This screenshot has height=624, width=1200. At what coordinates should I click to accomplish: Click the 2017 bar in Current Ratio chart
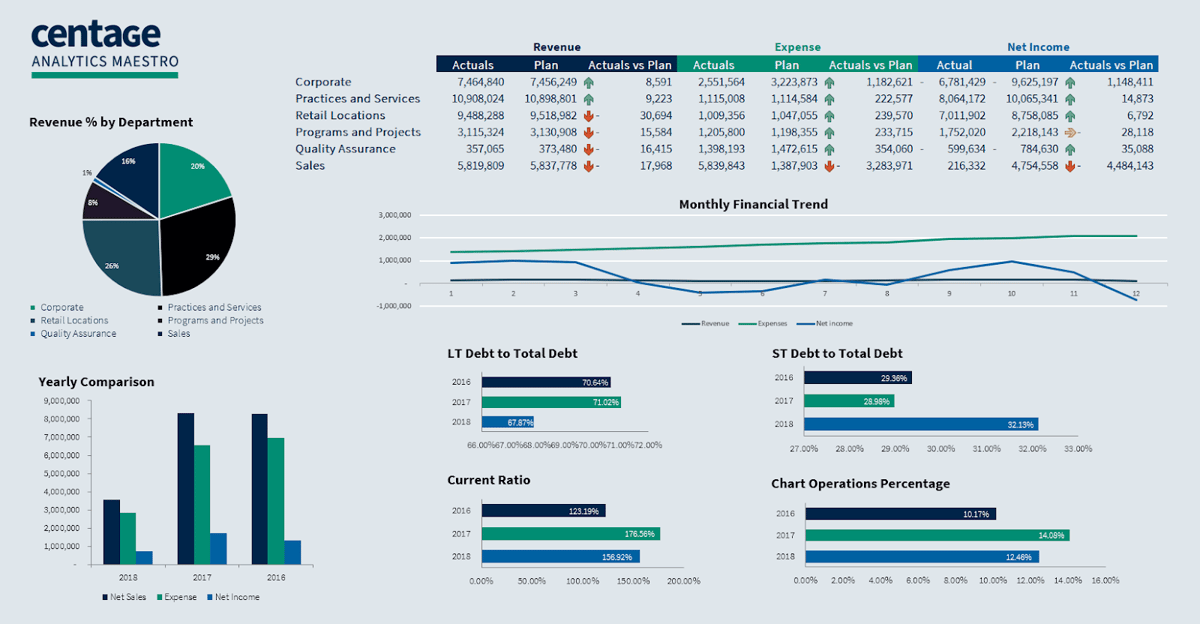tap(570, 534)
